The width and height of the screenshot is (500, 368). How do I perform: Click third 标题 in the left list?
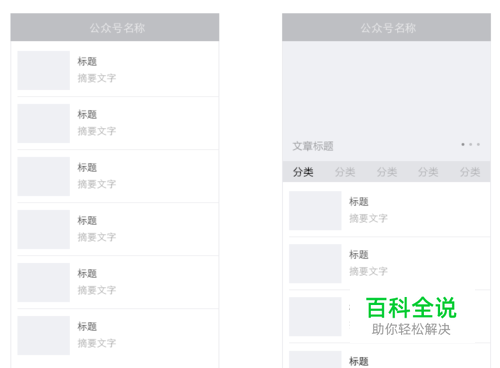click(x=87, y=167)
